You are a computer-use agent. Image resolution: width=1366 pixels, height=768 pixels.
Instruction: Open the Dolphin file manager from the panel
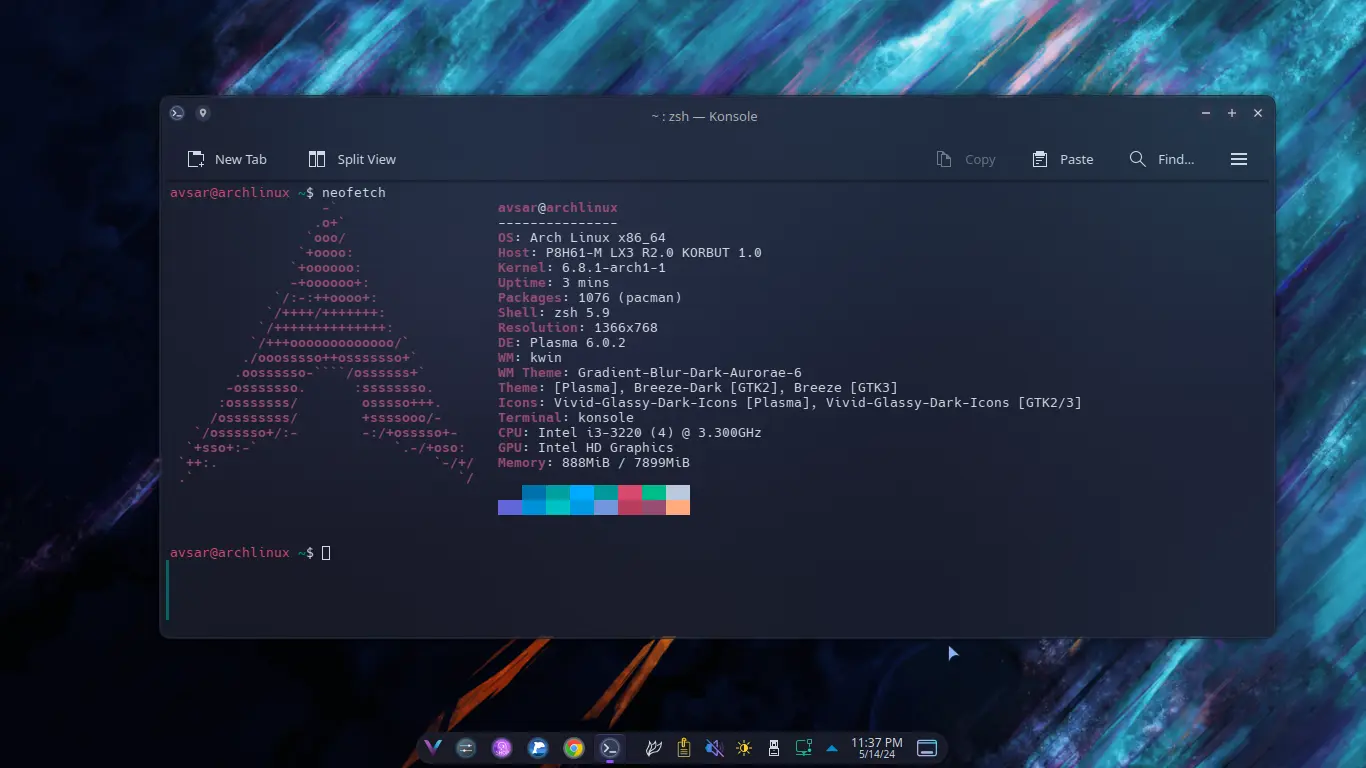click(538, 747)
